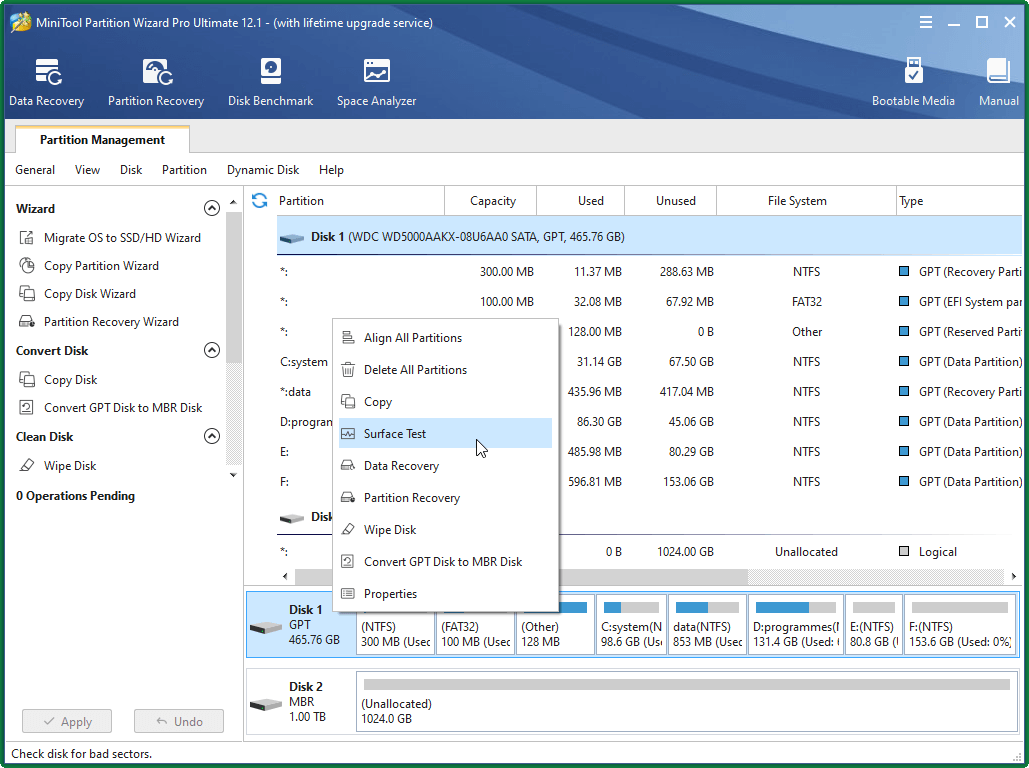Open the Help menu
Screen dimensions: 1029x768
coord(331,170)
